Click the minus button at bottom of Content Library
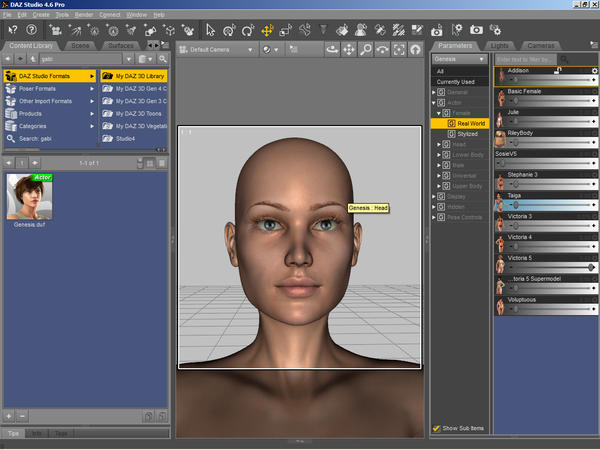Viewport: 600px width, 450px height. pos(22,416)
